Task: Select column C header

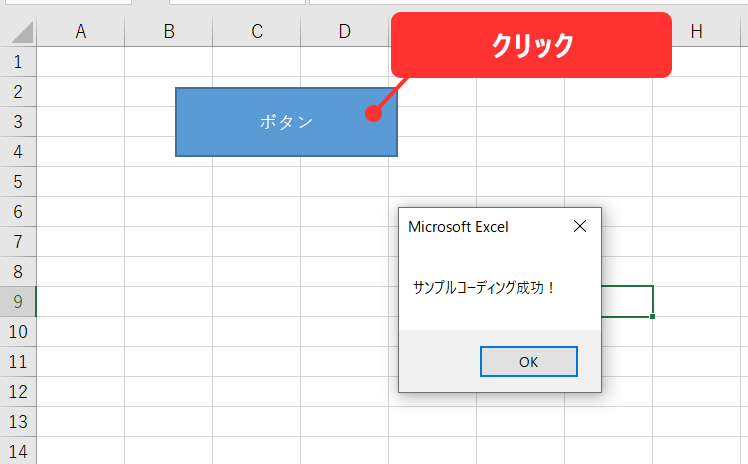Action: [257, 32]
